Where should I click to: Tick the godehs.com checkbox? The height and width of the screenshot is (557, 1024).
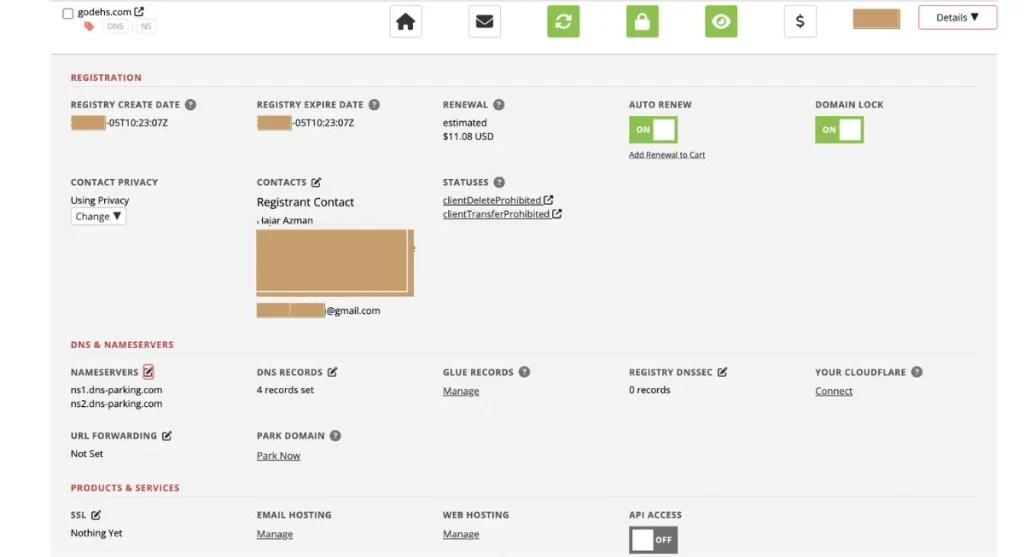67,13
